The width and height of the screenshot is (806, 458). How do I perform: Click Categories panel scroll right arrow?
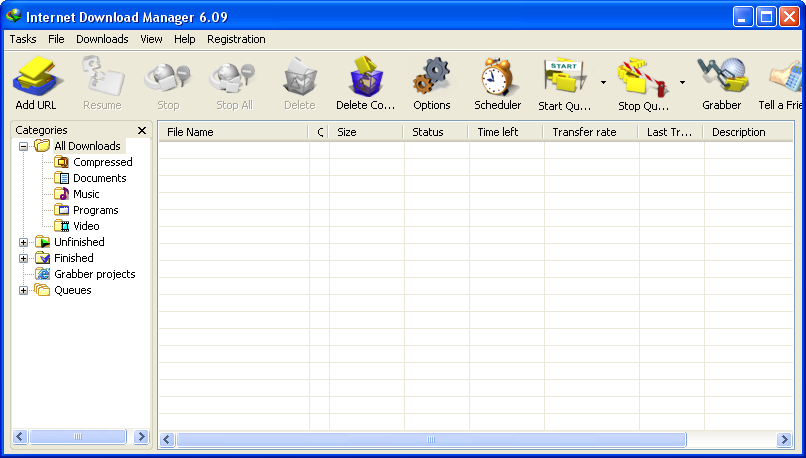[x=141, y=437]
